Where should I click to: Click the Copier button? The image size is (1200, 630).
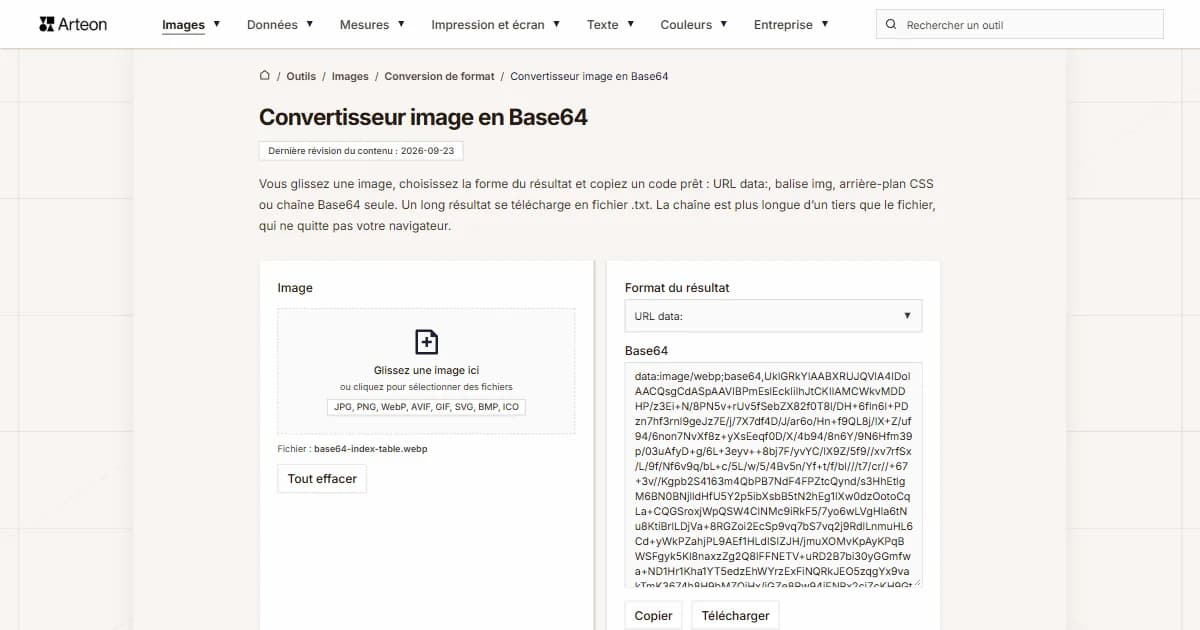pos(653,615)
